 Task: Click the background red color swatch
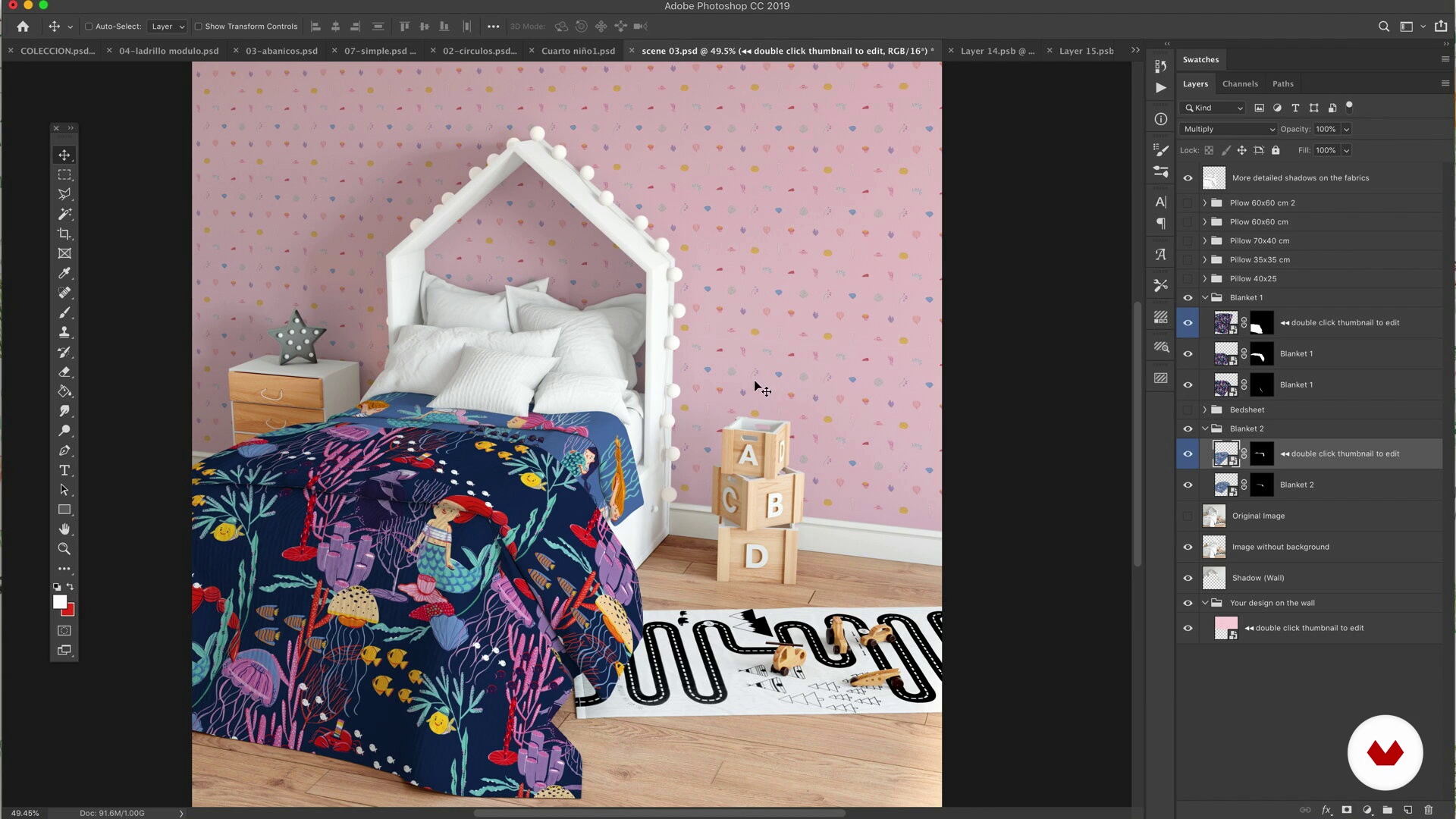tap(71, 611)
